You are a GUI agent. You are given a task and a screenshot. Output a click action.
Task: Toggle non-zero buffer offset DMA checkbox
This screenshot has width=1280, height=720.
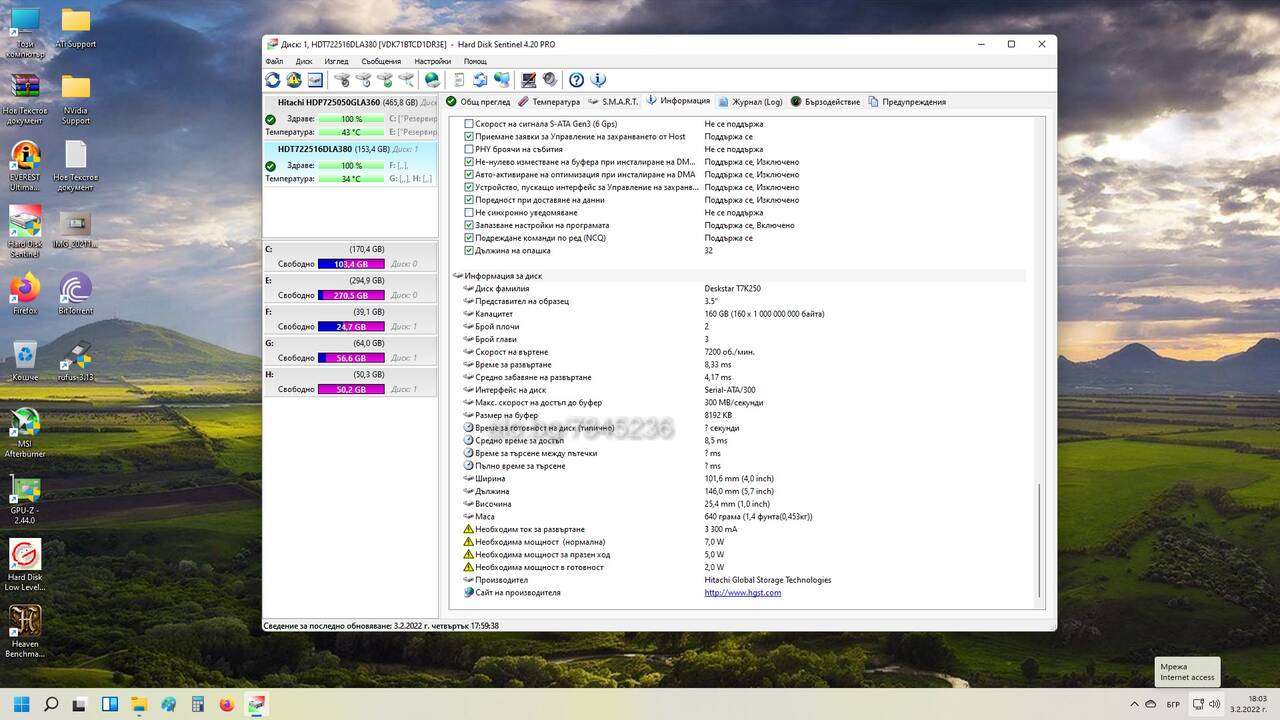tap(469, 162)
